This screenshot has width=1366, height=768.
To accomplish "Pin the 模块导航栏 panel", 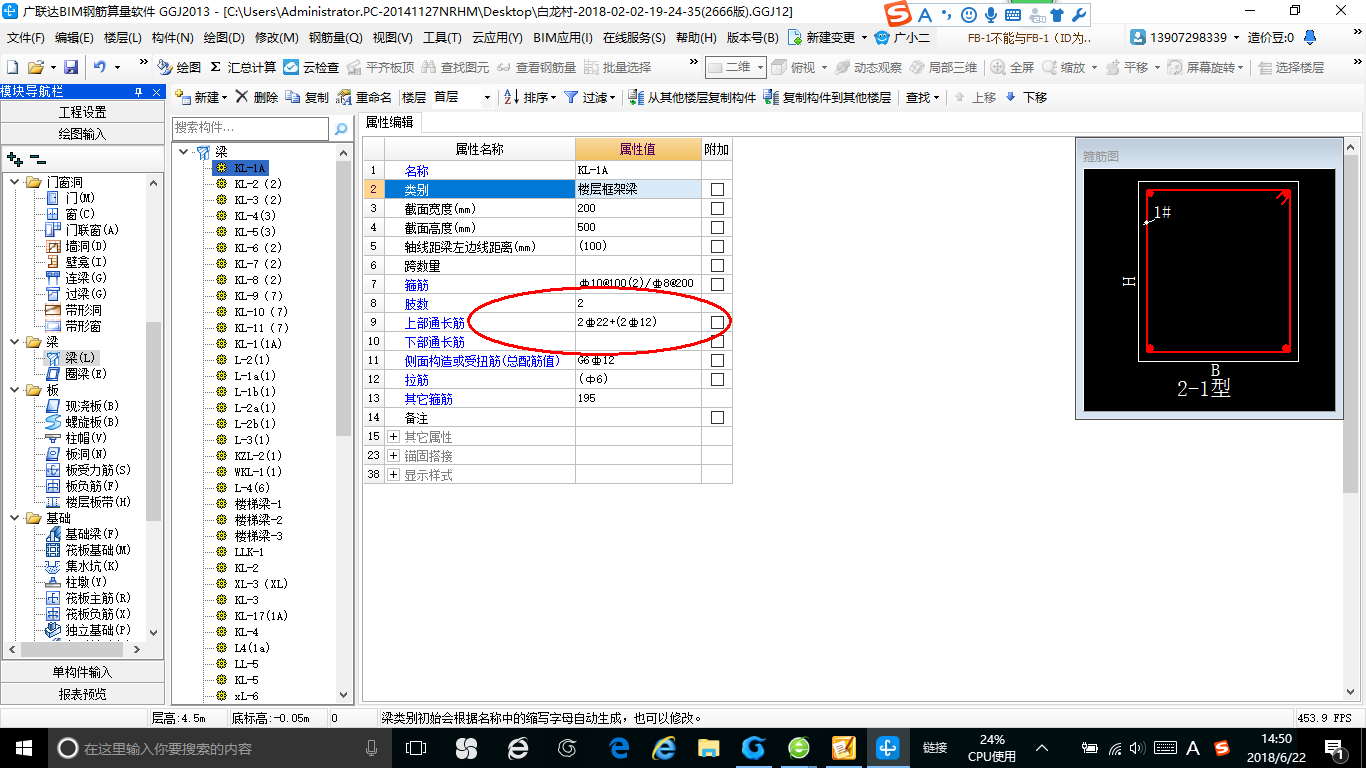I will (138, 91).
